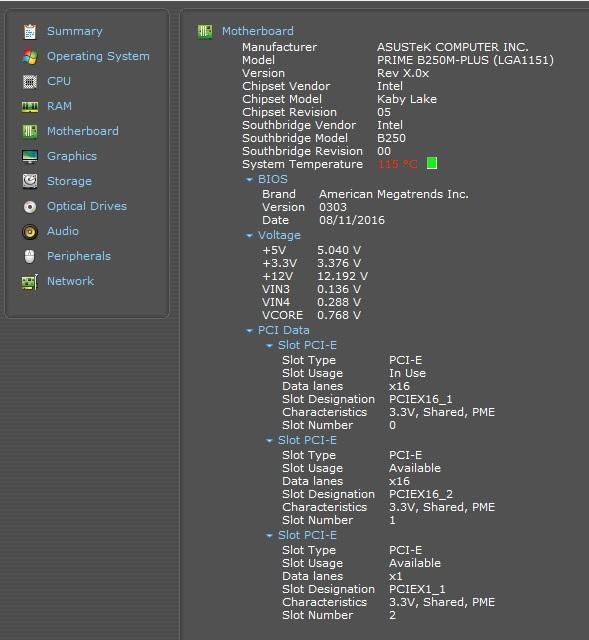The width and height of the screenshot is (589, 640).
Task: Click the Version value Rev X.0x
Action: tap(403, 73)
